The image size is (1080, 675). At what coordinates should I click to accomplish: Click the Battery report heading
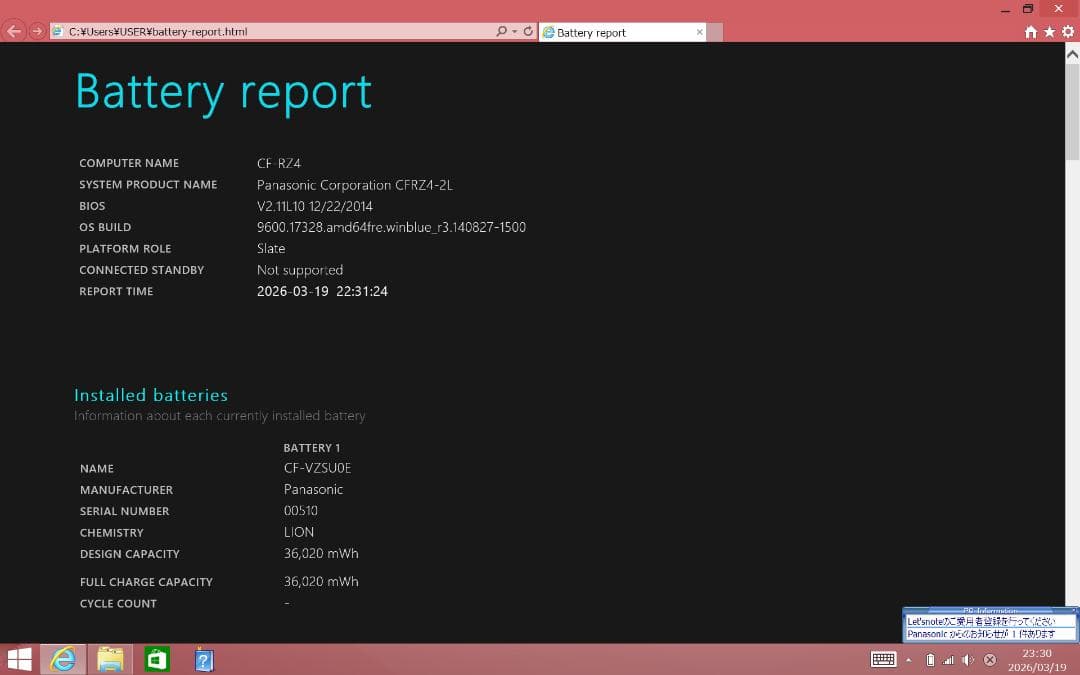pyautogui.click(x=223, y=92)
